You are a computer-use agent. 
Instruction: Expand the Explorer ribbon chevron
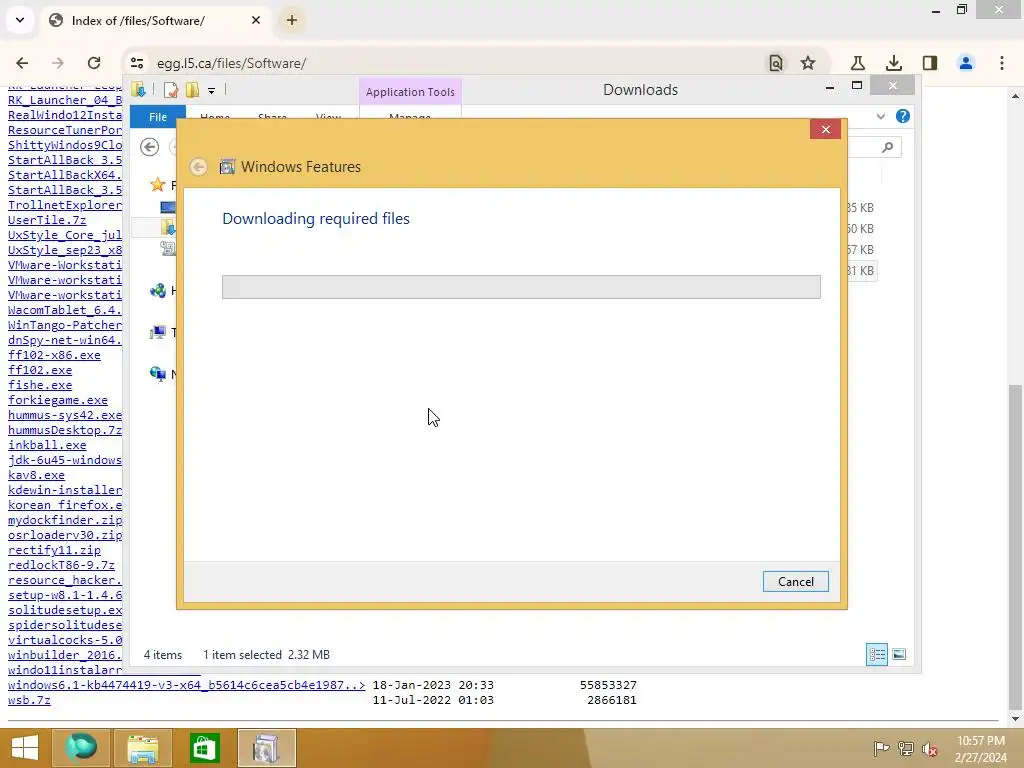point(880,116)
